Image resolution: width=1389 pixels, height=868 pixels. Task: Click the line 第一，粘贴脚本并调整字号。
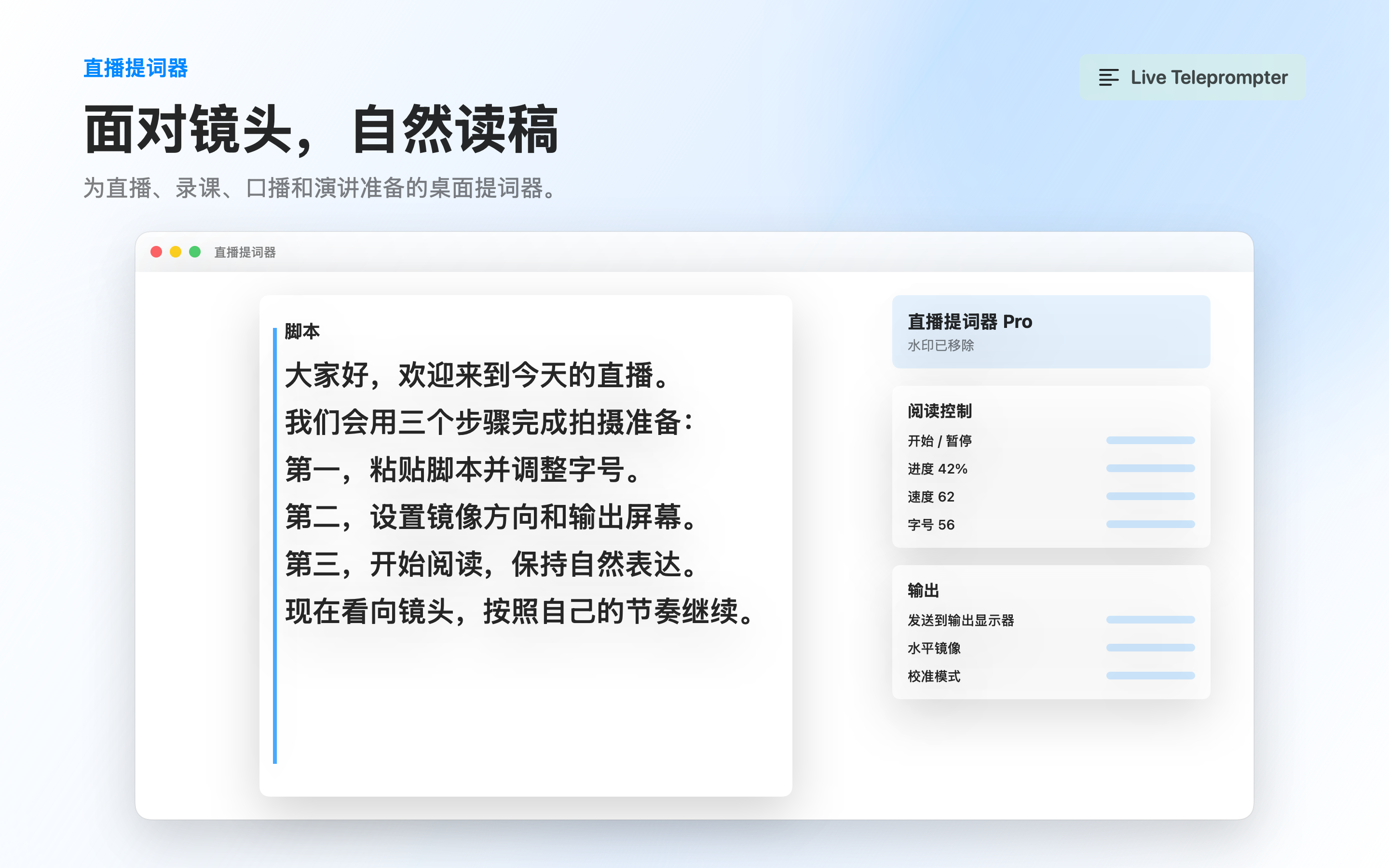pos(463,470)
